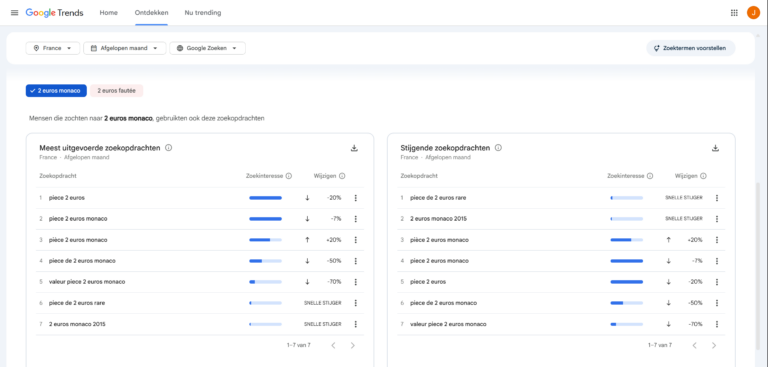This screenshot has height=367, width=768.
Task: Open top query 'valeur piece 2 euros monaco'
Action: coord(87,282)
